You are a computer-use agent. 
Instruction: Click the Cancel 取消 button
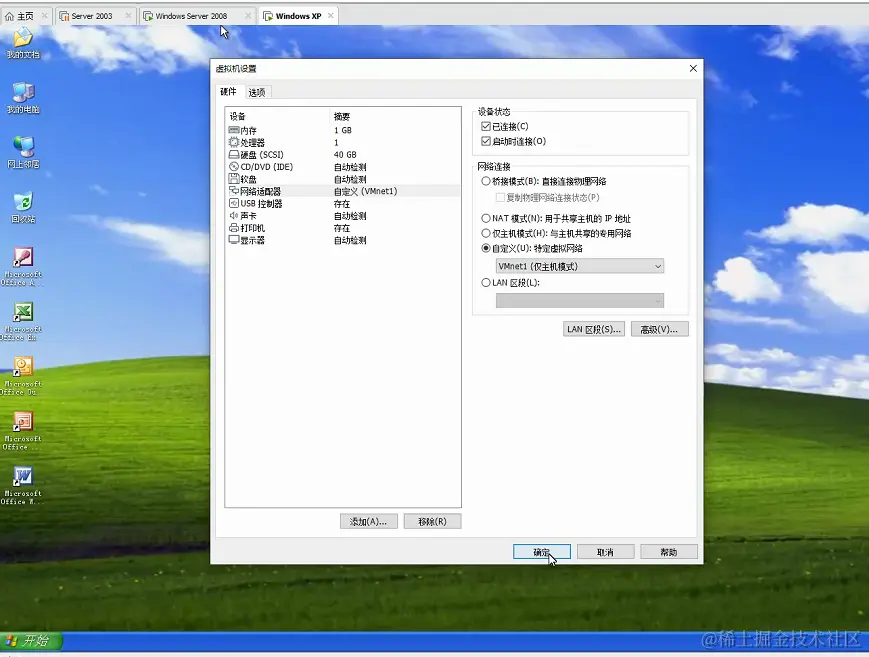pyautogui.click(x=605, y=552)
